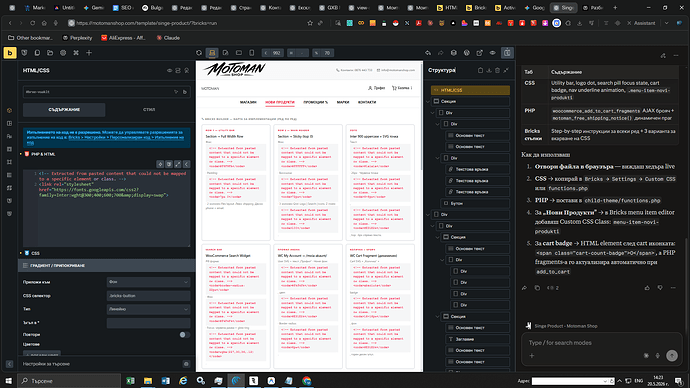
Task: Click the command icon in Bricks toolbar
Action: coord(76,53)
